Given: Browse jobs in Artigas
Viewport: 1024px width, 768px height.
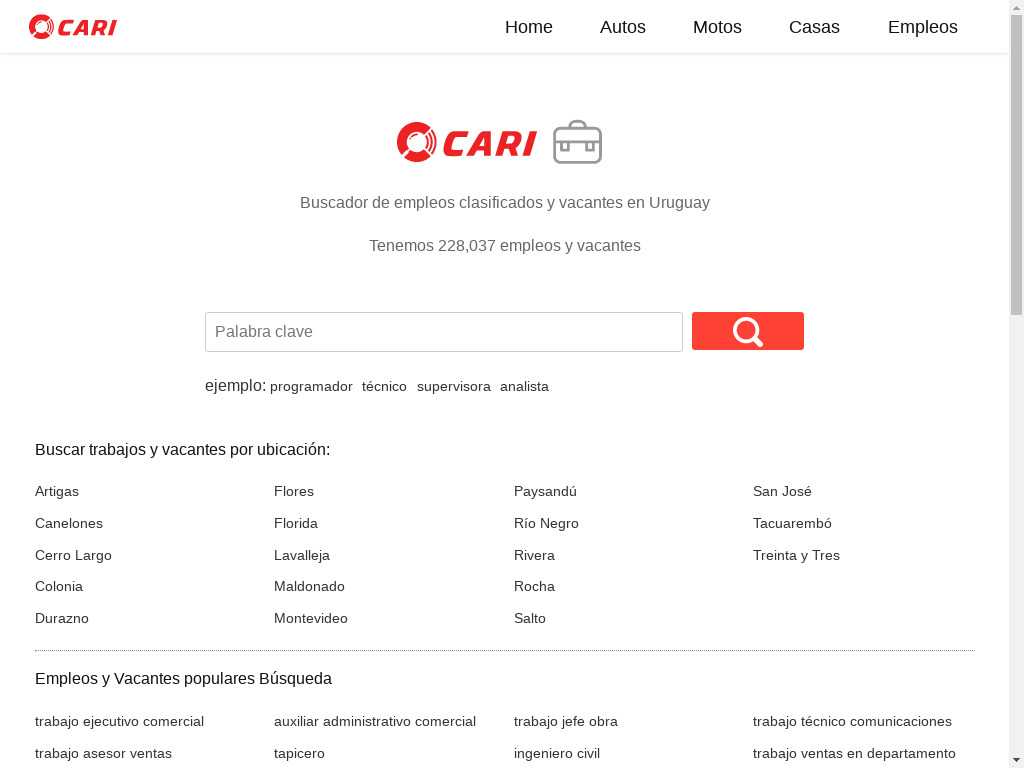Looking at the screenshot, I should [x=57, y=491].
